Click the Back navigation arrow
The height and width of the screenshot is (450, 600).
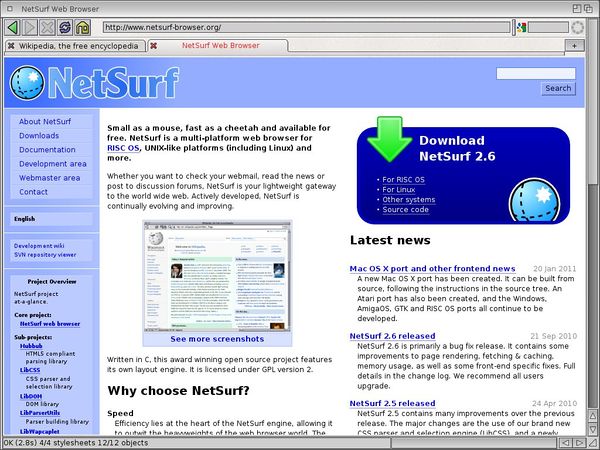click(x=12, y=27)
